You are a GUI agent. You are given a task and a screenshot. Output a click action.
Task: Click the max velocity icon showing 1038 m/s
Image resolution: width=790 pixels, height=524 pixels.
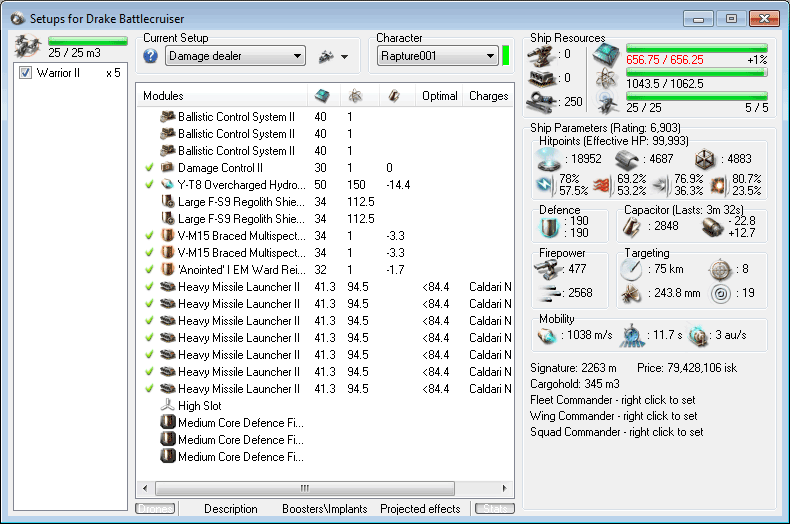[x=547, y=336]
